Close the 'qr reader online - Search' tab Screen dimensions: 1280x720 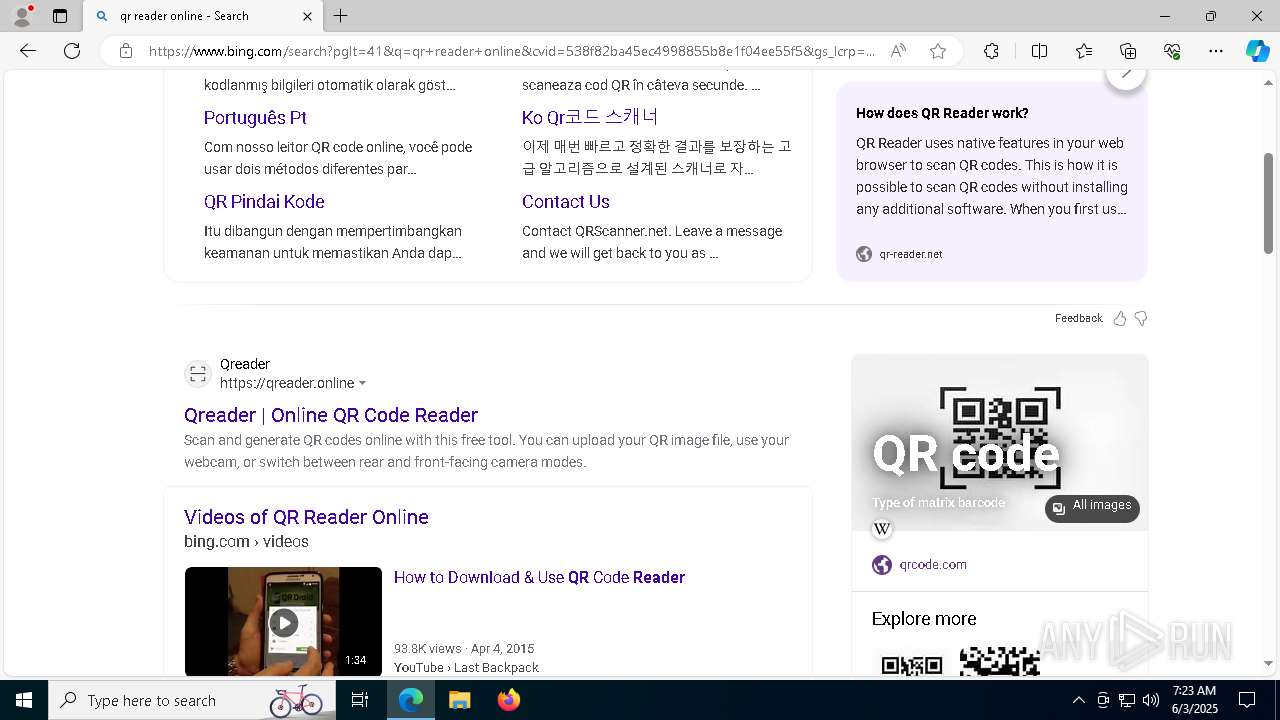307,16
